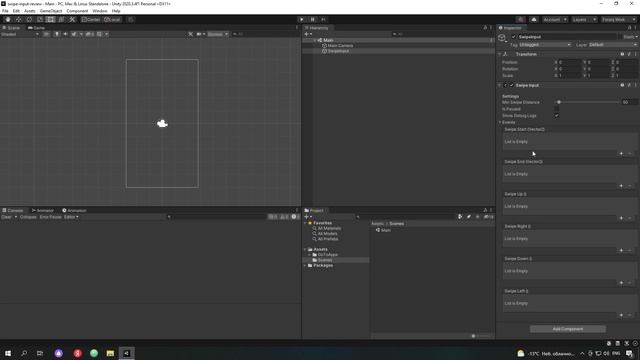640x360 pixels.
Task: Click Unity icon in the taskbar
Action: [x=127, y=353]
